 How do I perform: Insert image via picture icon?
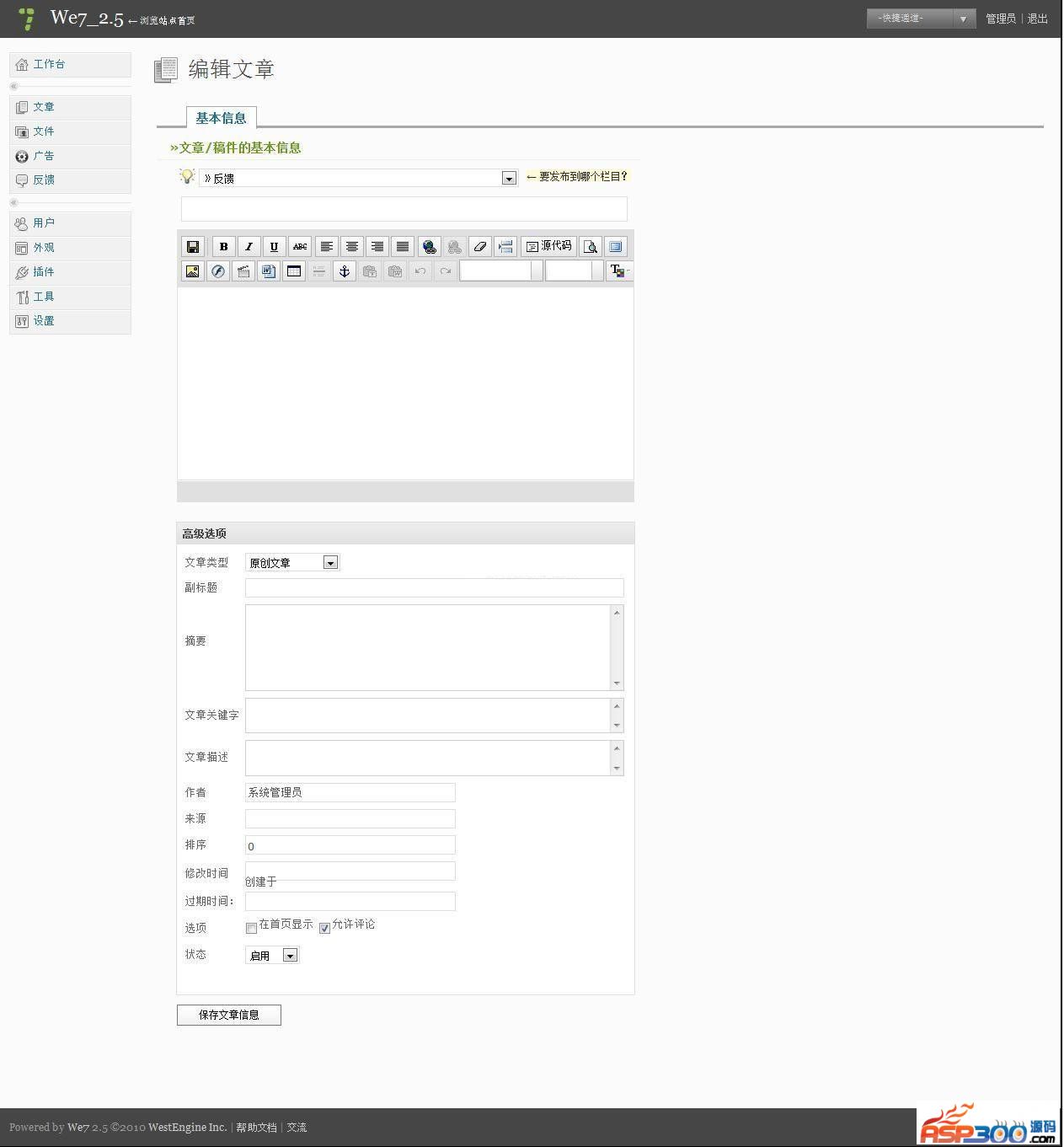tap(193, 271)
